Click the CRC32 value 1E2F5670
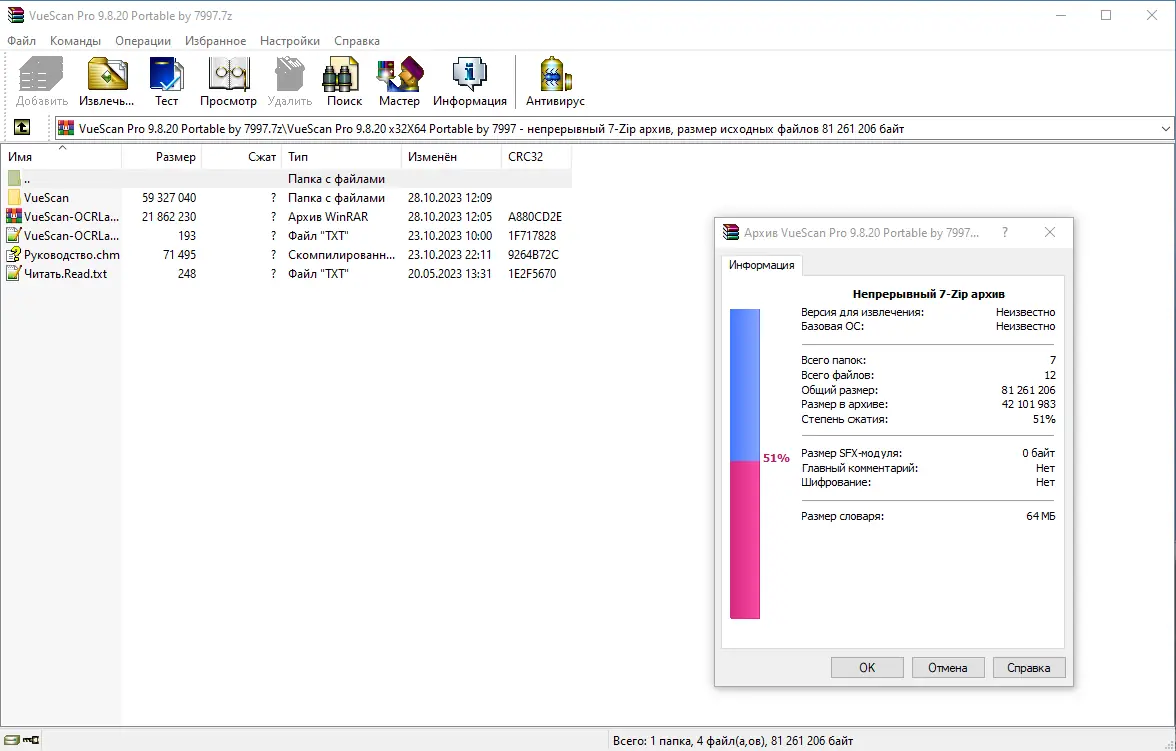The image size is (1176, 751). [x=532, y=274]
